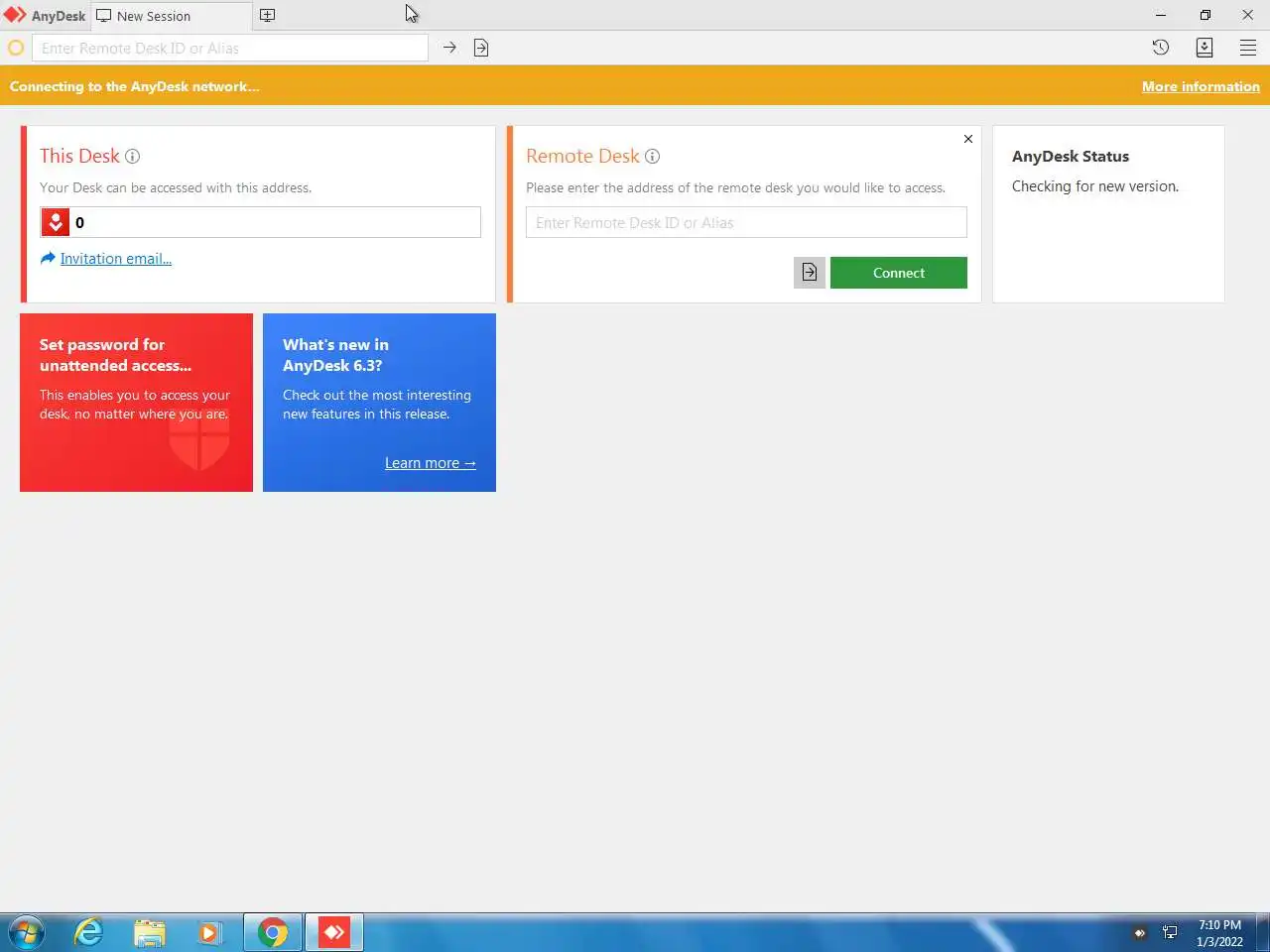Click the AnyDesk tray icon
Viewport: 1270px width, 952px height.
[1140, 933]
